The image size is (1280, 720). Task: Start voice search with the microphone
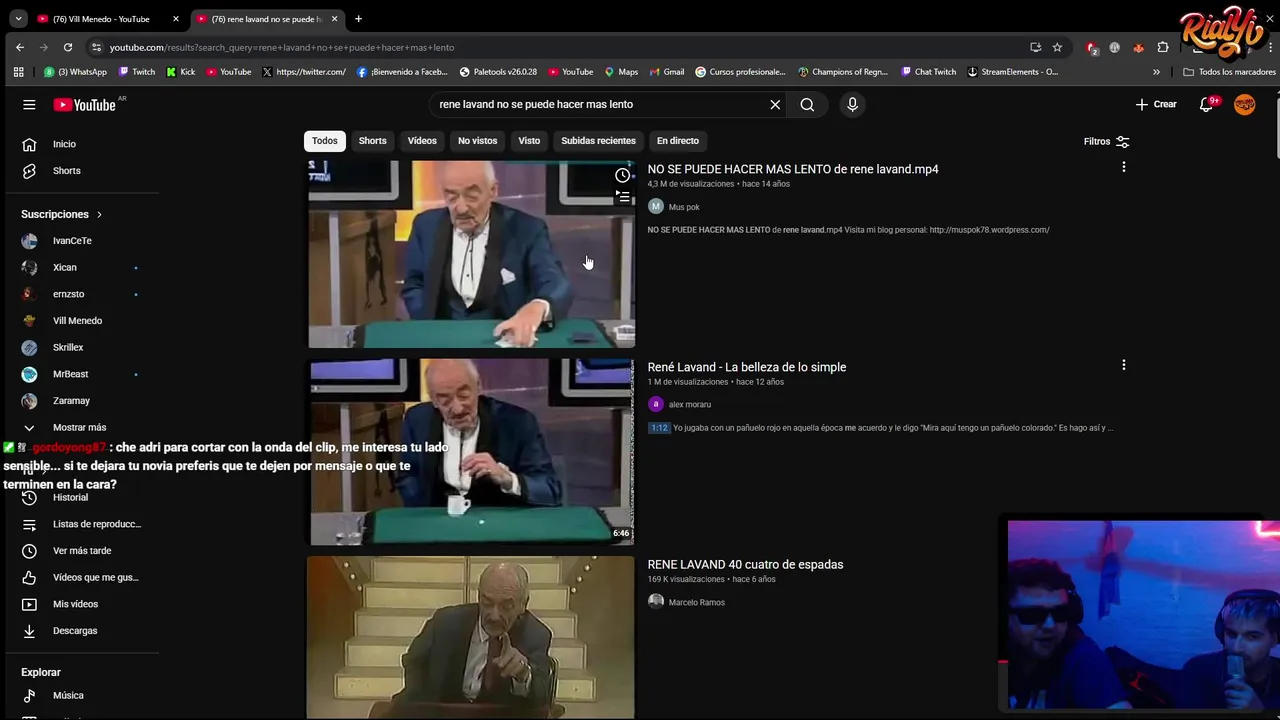852,104
